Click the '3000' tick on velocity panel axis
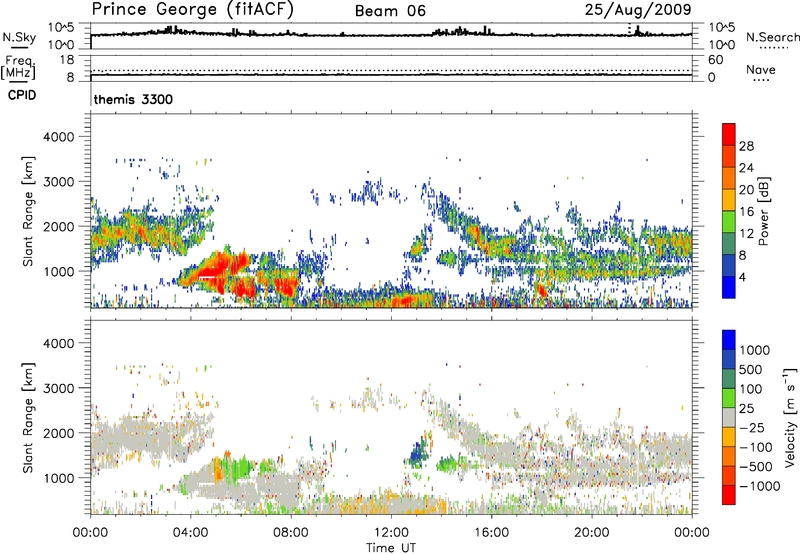This screenshot has width=800, height=554. pos(59,388)
